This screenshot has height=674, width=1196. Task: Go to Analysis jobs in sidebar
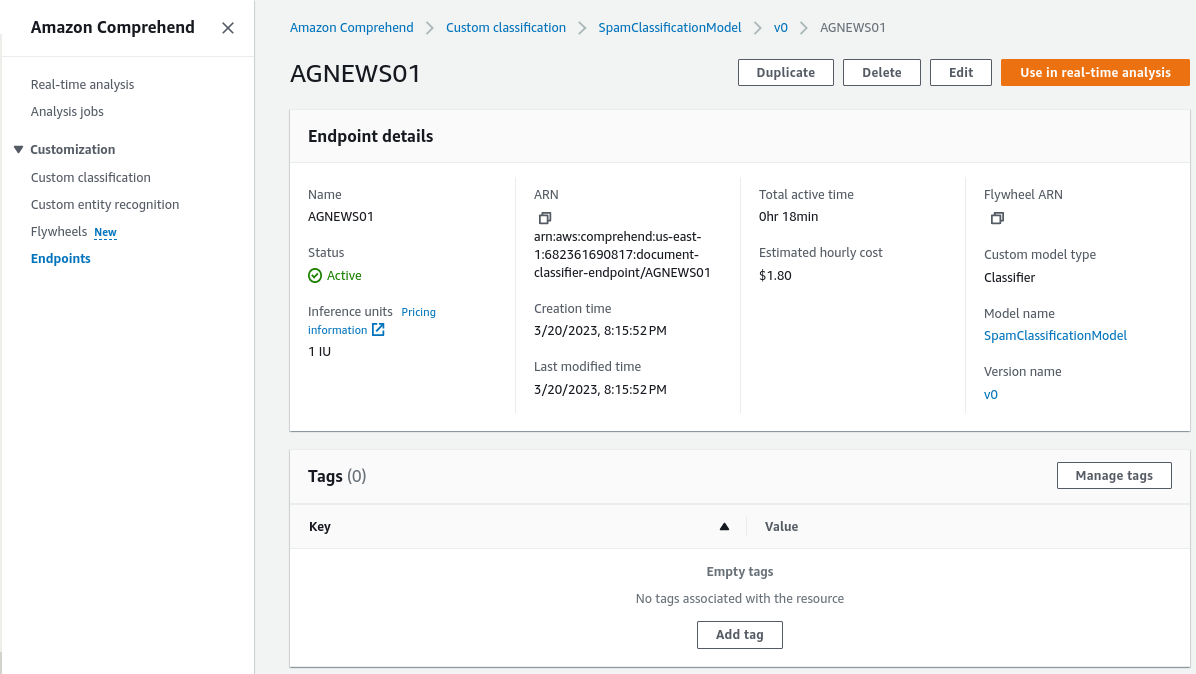67,111
